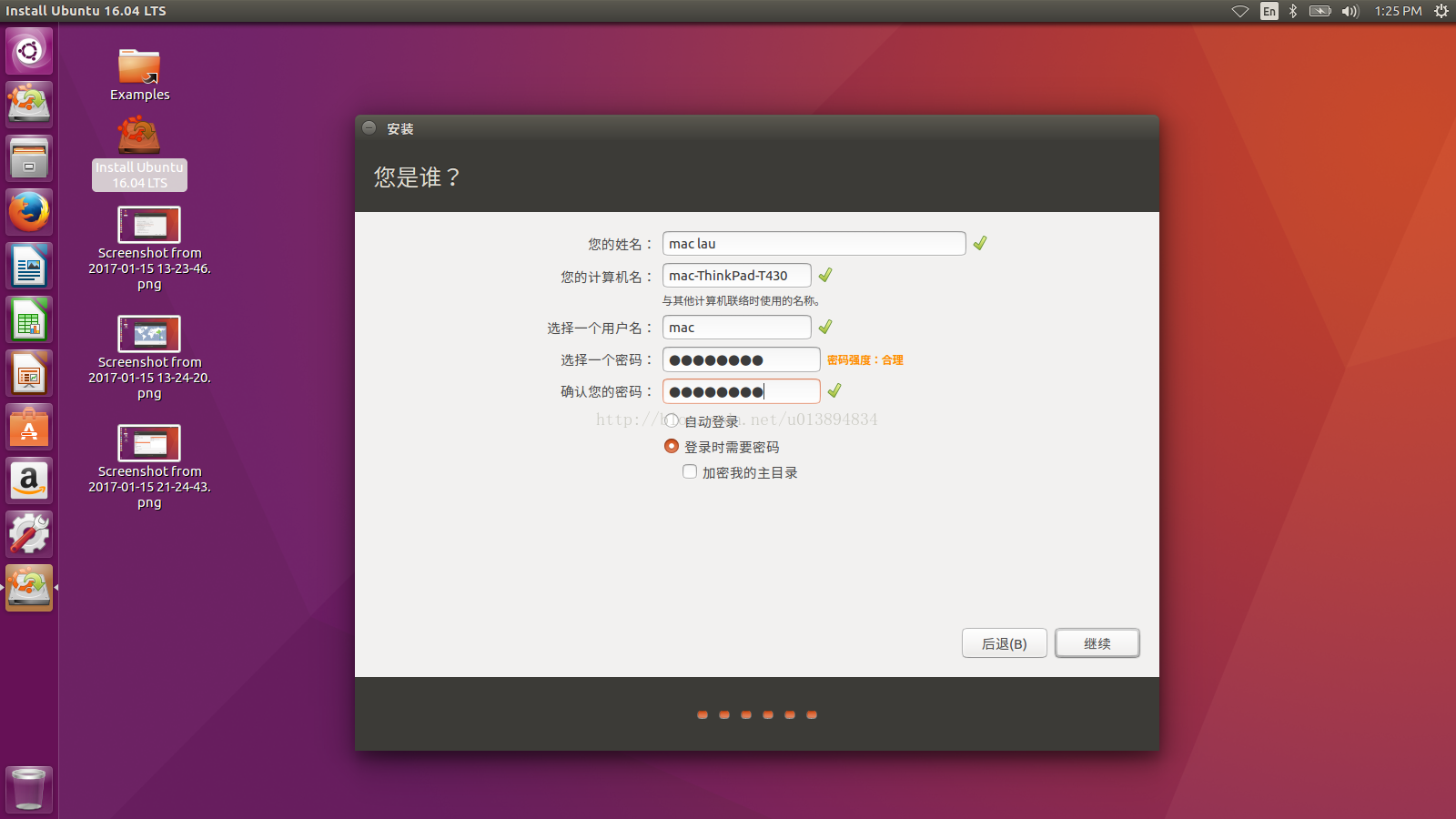The width and height of the screenshot is (1456, 819).
Task: Open the clock showing 1:25 PM
Action: (1398, 11)
